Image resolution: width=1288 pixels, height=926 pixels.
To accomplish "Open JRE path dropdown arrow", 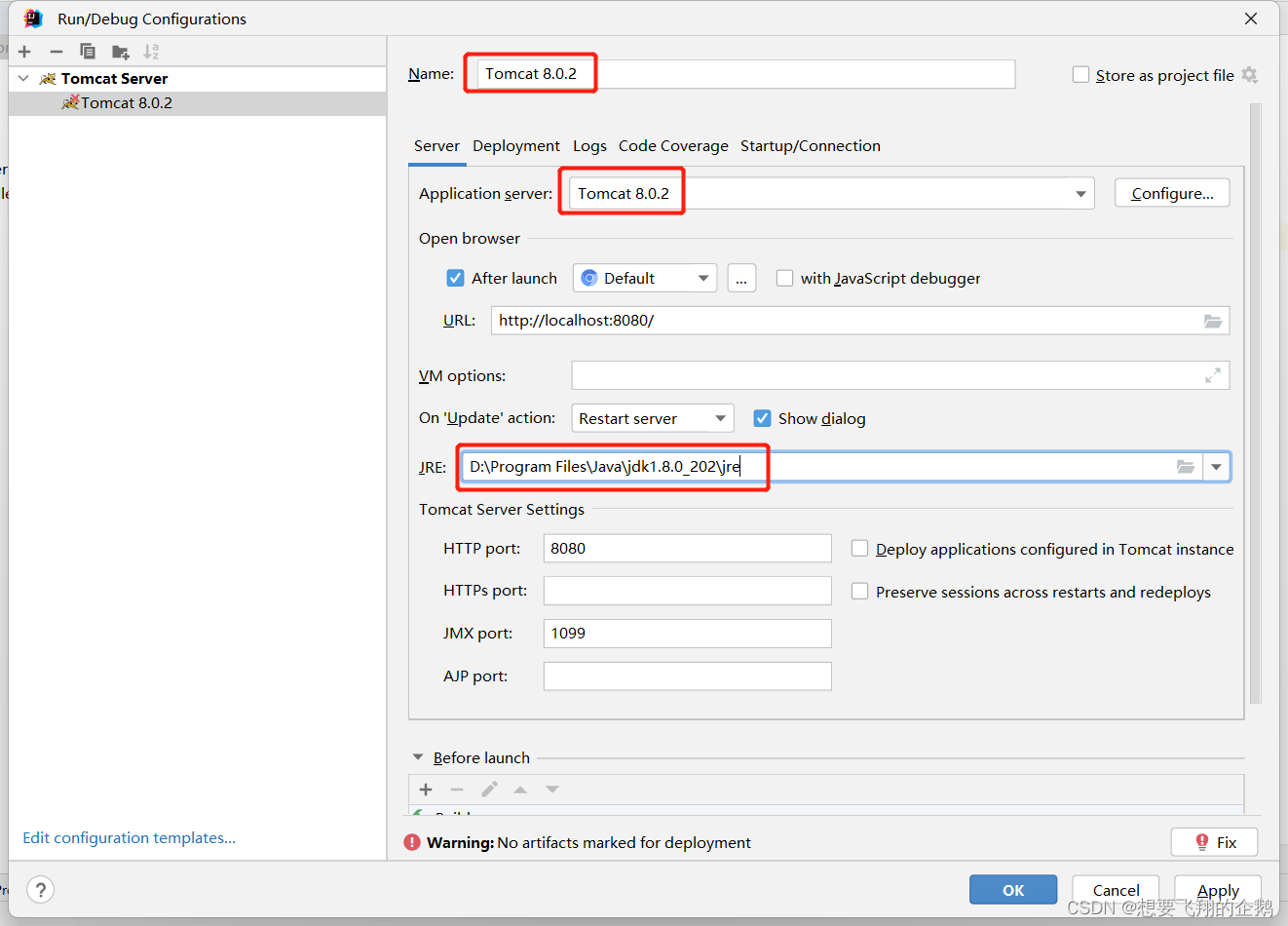I will click(x=1216, y=468).
